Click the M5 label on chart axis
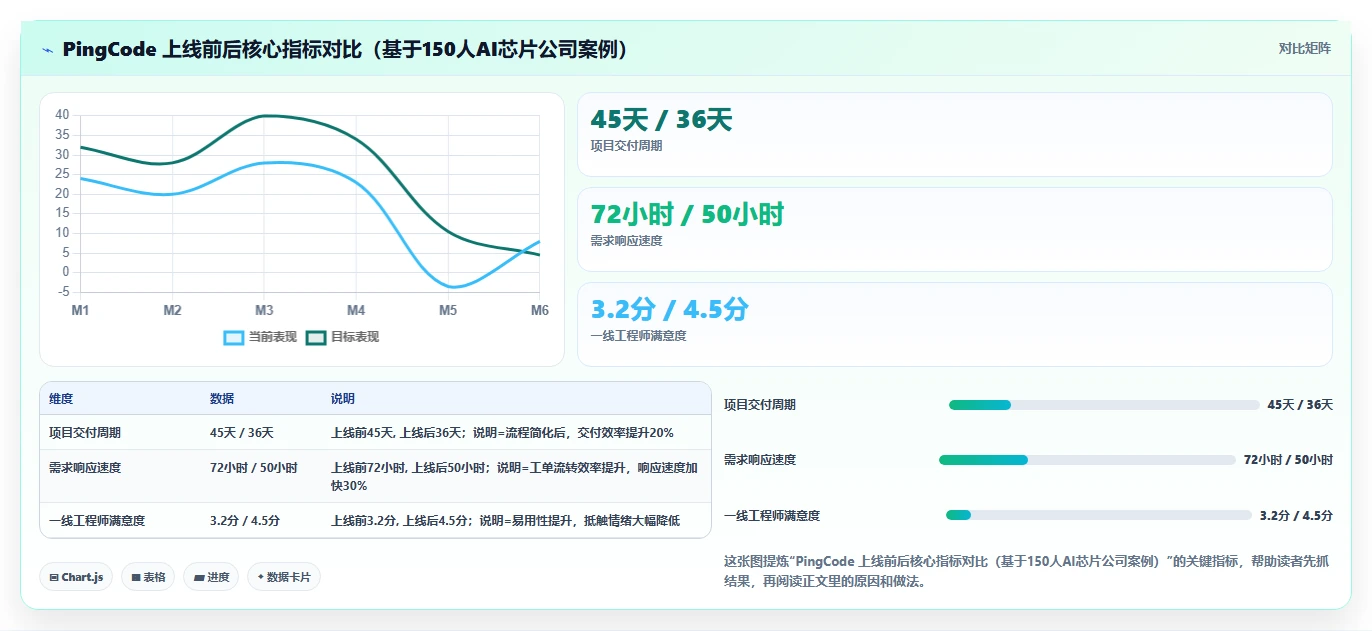Viewport: 1372px width, 631px height. coord(448,311)
